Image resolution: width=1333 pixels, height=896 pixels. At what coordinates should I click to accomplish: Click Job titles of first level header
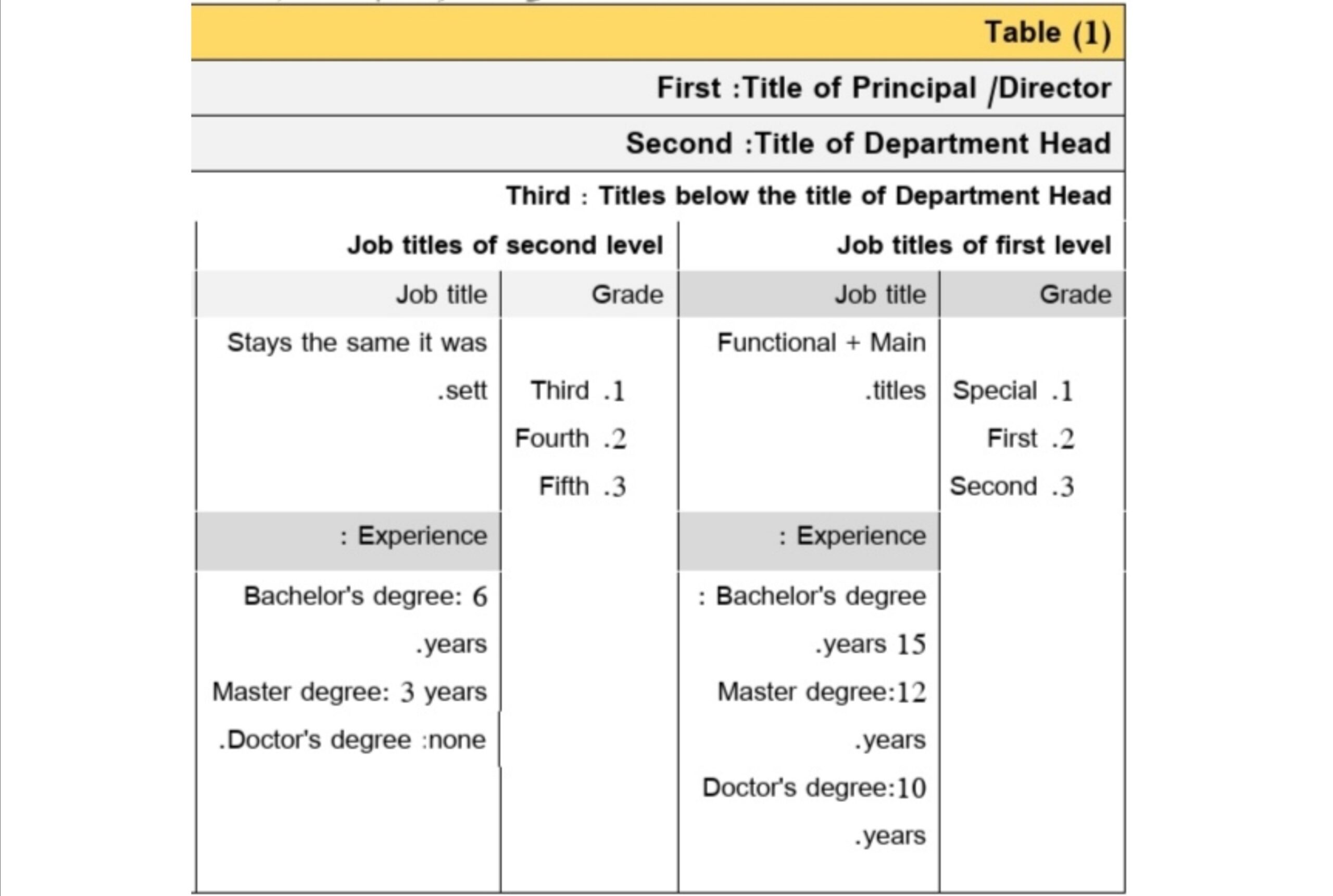click(974, 245)
